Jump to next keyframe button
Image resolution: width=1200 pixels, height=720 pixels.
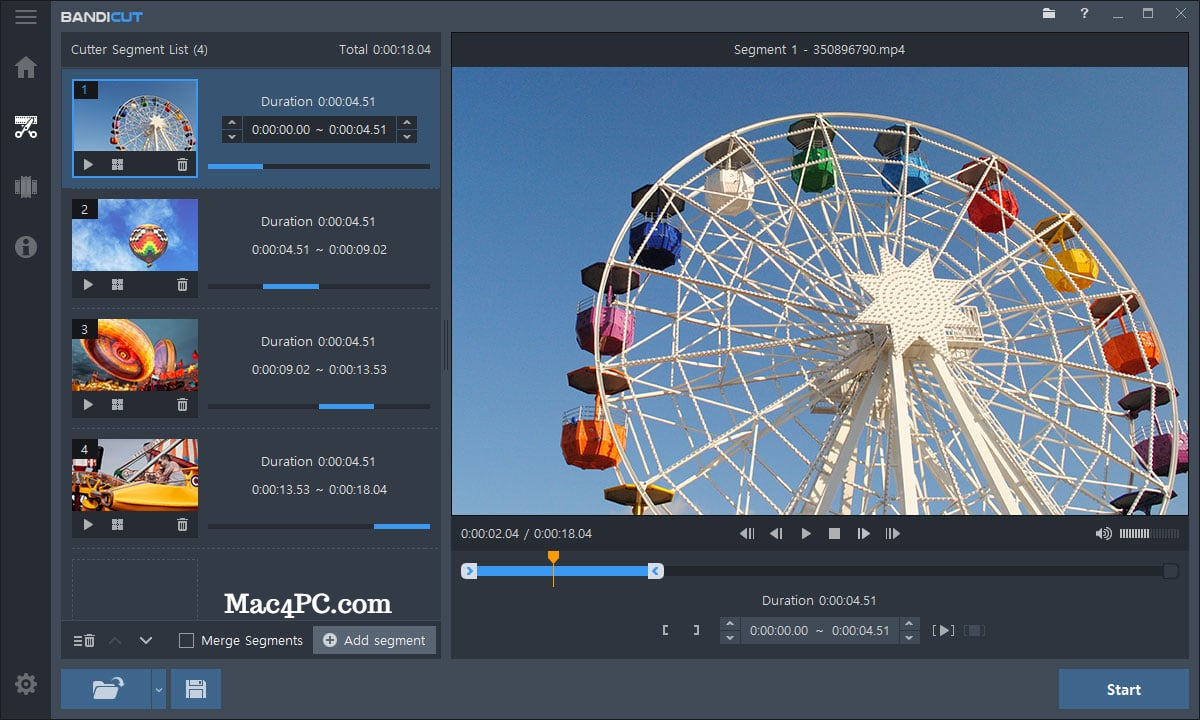[x=892, y=534]
